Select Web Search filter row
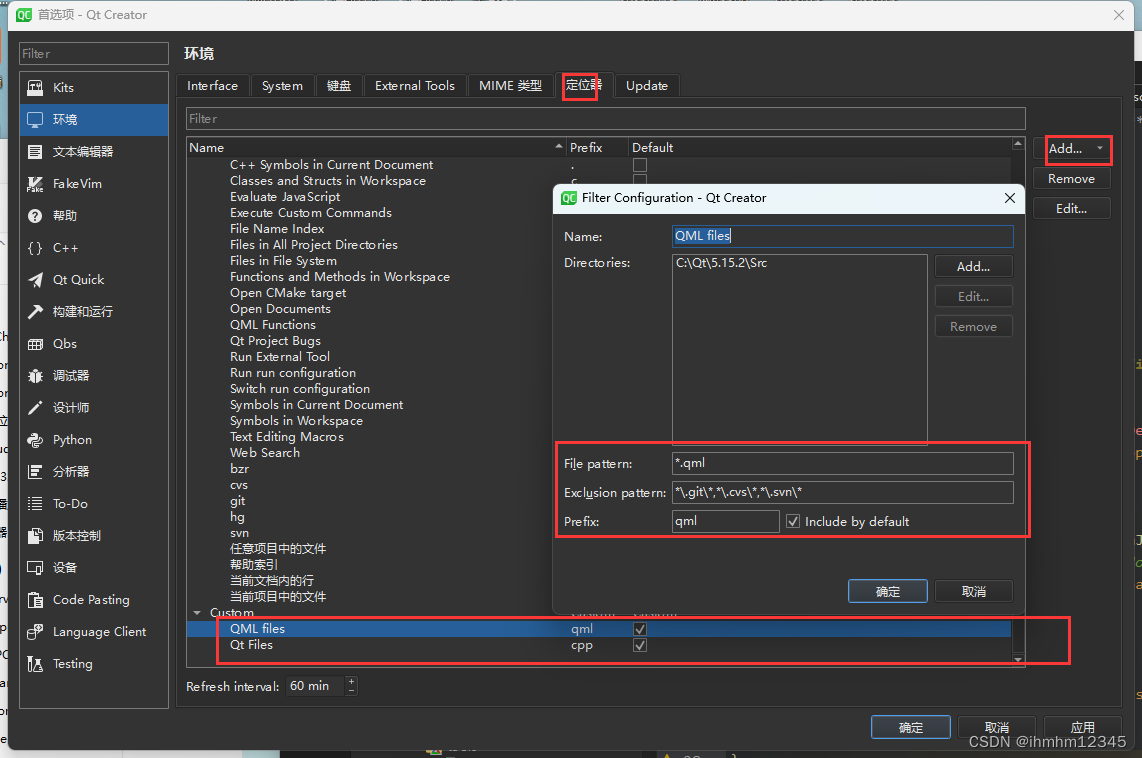Screen dimensions: 1142x758 [264, 453]
